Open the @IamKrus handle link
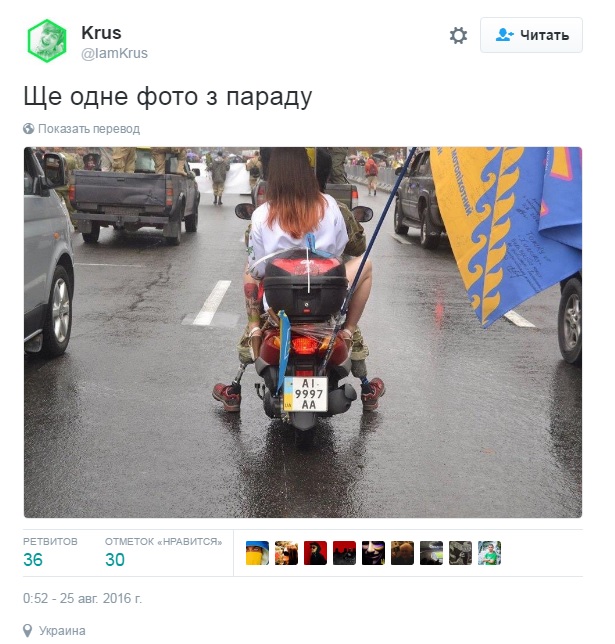Viewport: 615px width, 644px height. tap(114, 53)
